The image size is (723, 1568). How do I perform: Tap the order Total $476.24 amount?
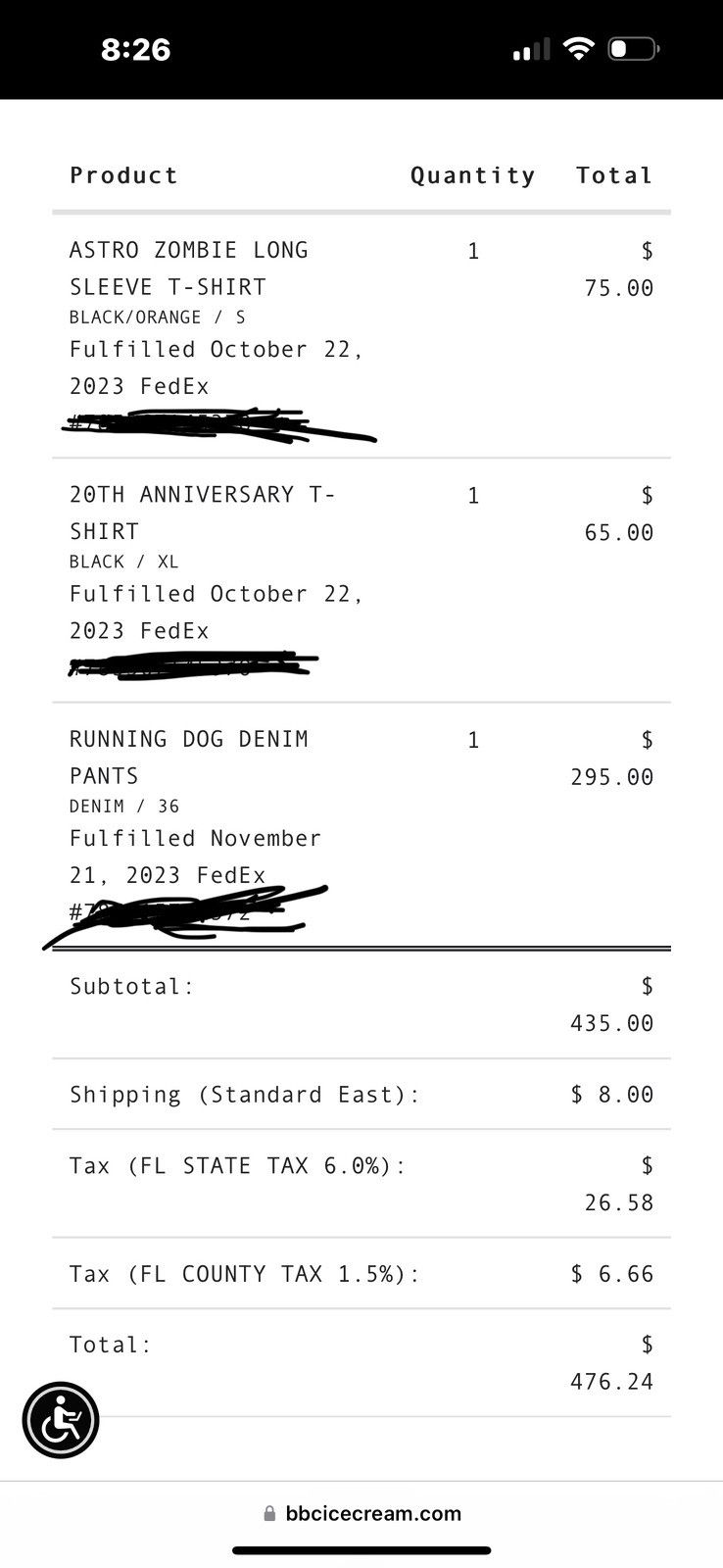(612, 1363)
